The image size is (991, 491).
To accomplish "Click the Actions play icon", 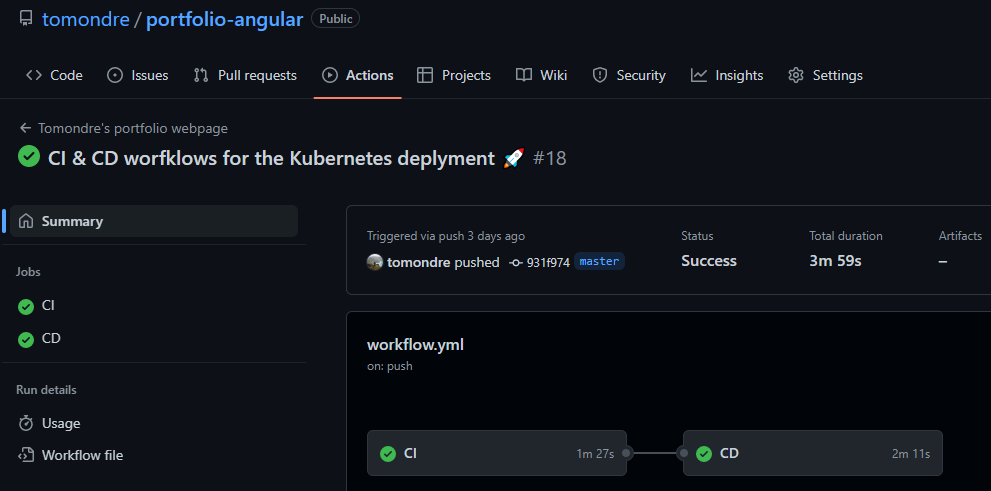I will tap(330, 75).
